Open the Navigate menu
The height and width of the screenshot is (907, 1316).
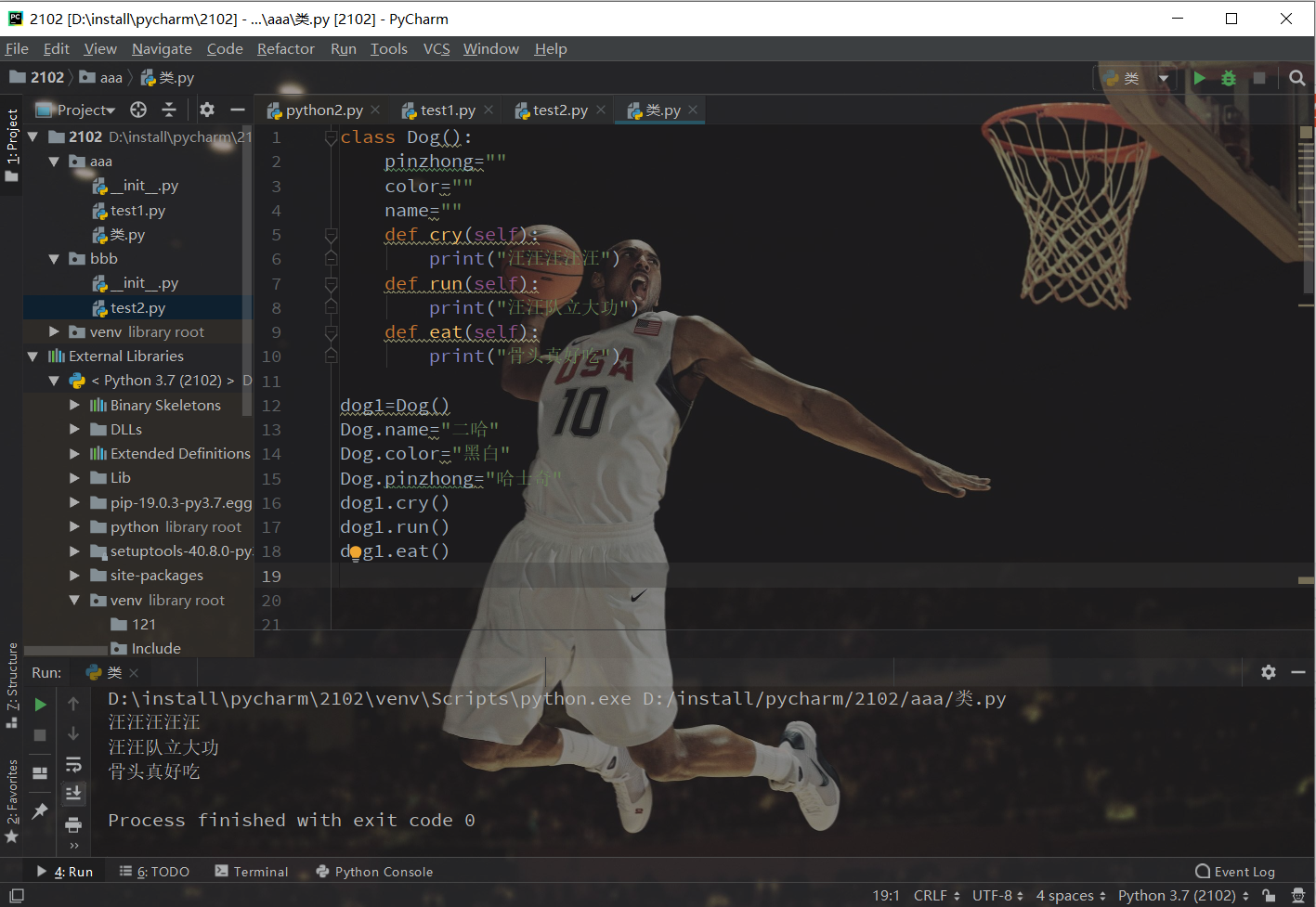162,48
